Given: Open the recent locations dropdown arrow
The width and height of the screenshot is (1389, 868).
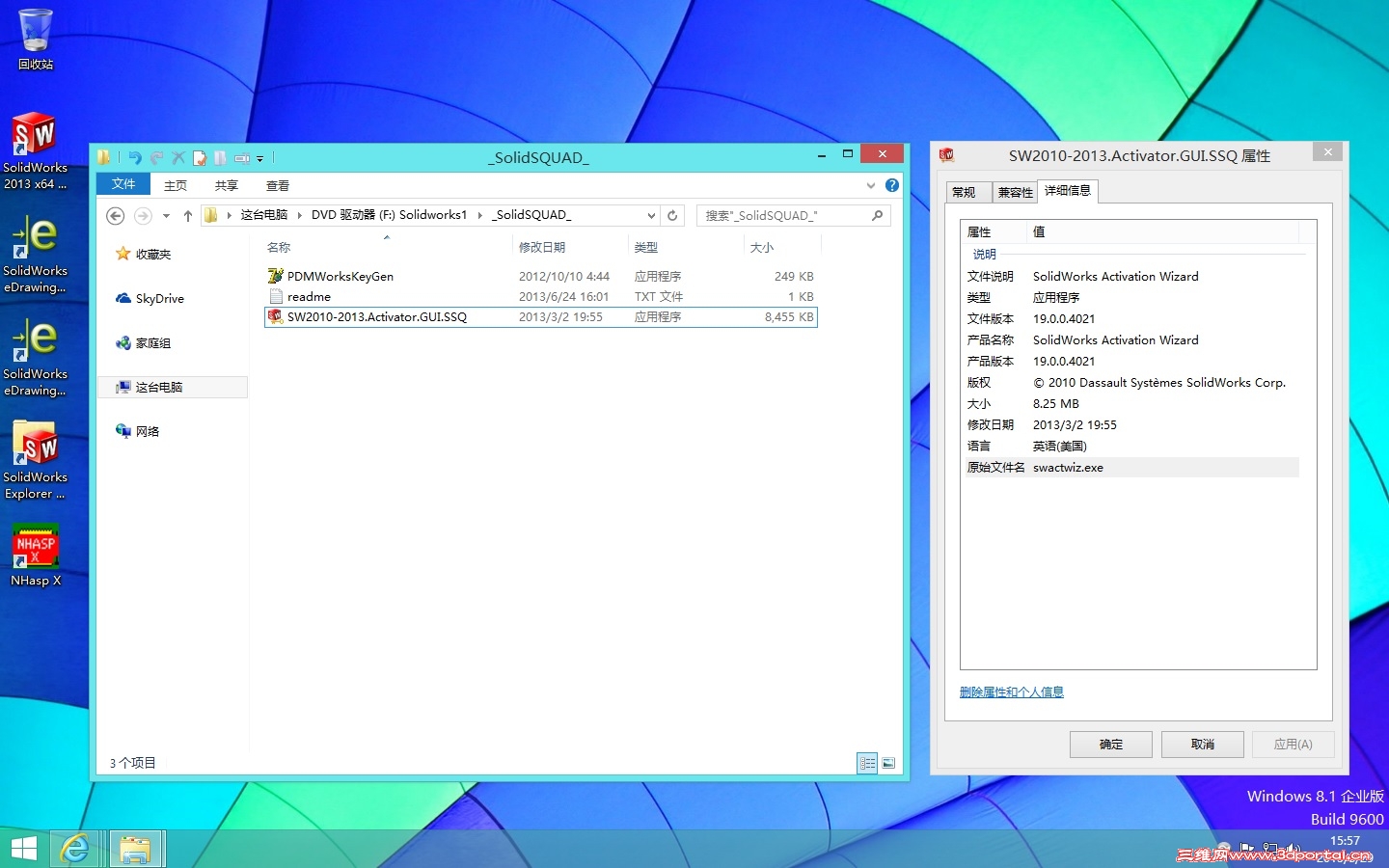Looking at the screenshot, I should [166, 215].
